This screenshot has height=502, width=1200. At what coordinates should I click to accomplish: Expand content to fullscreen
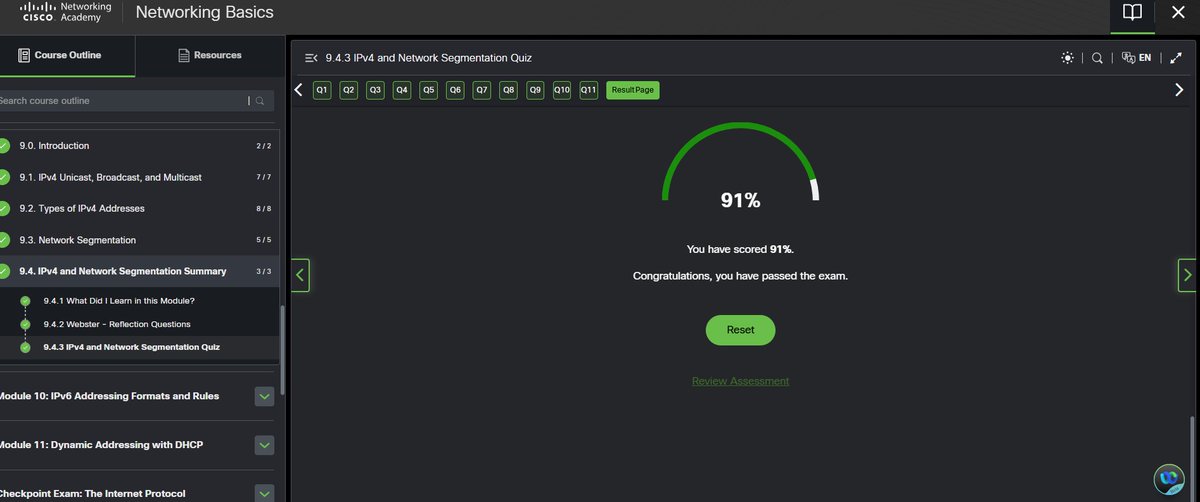pos(1176,58)
